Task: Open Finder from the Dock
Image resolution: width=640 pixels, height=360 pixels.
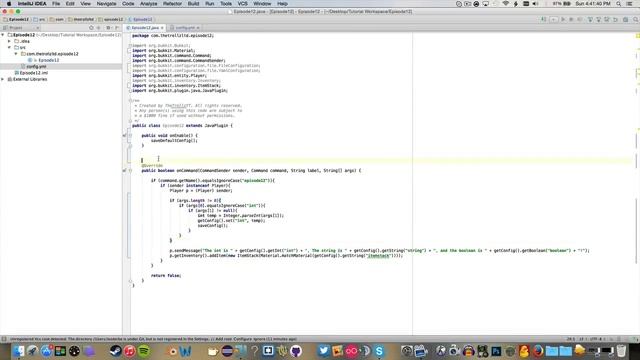Action: [18, 351]
